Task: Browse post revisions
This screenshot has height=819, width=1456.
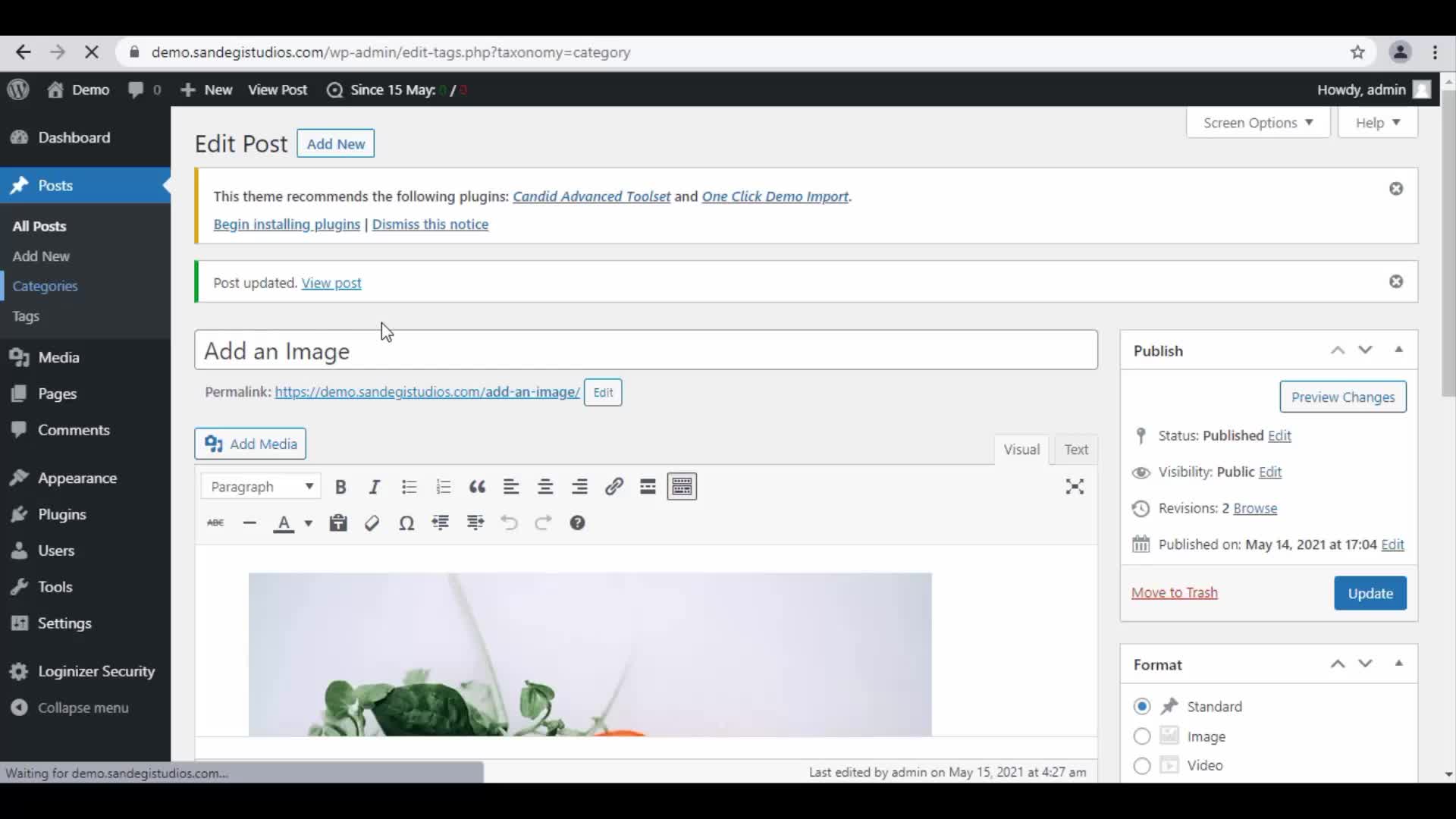Action: point(1255,509)
